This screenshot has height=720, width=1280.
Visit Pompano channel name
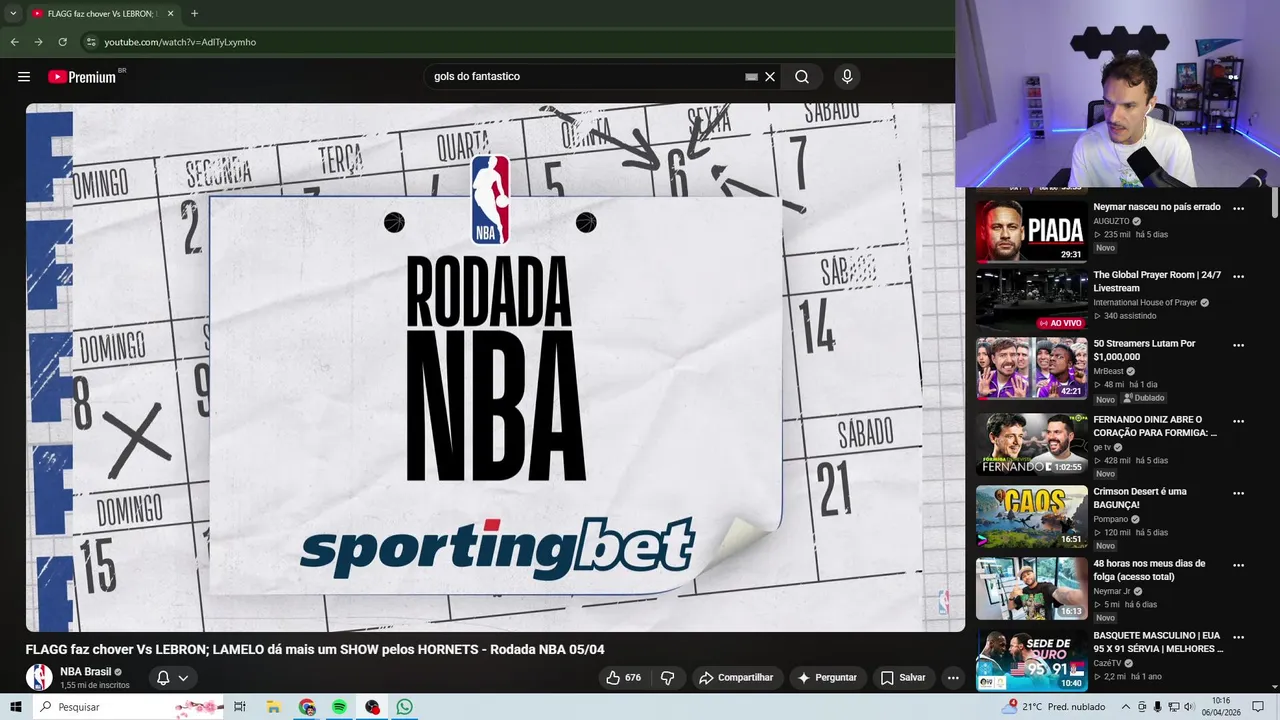pyautogui.click(x=1110, y=519)
